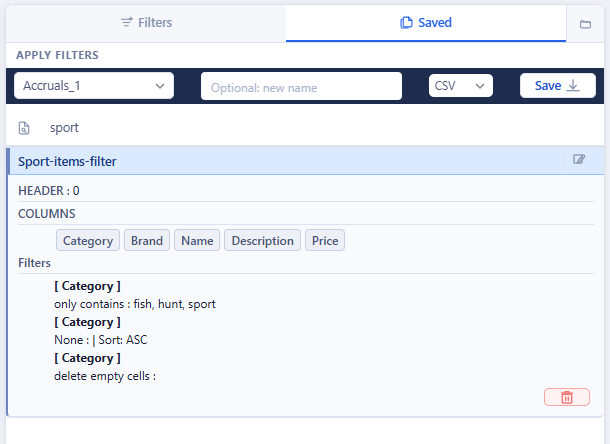Click the Description column chip
610x444 pixels.
click(x=263, y=240)
